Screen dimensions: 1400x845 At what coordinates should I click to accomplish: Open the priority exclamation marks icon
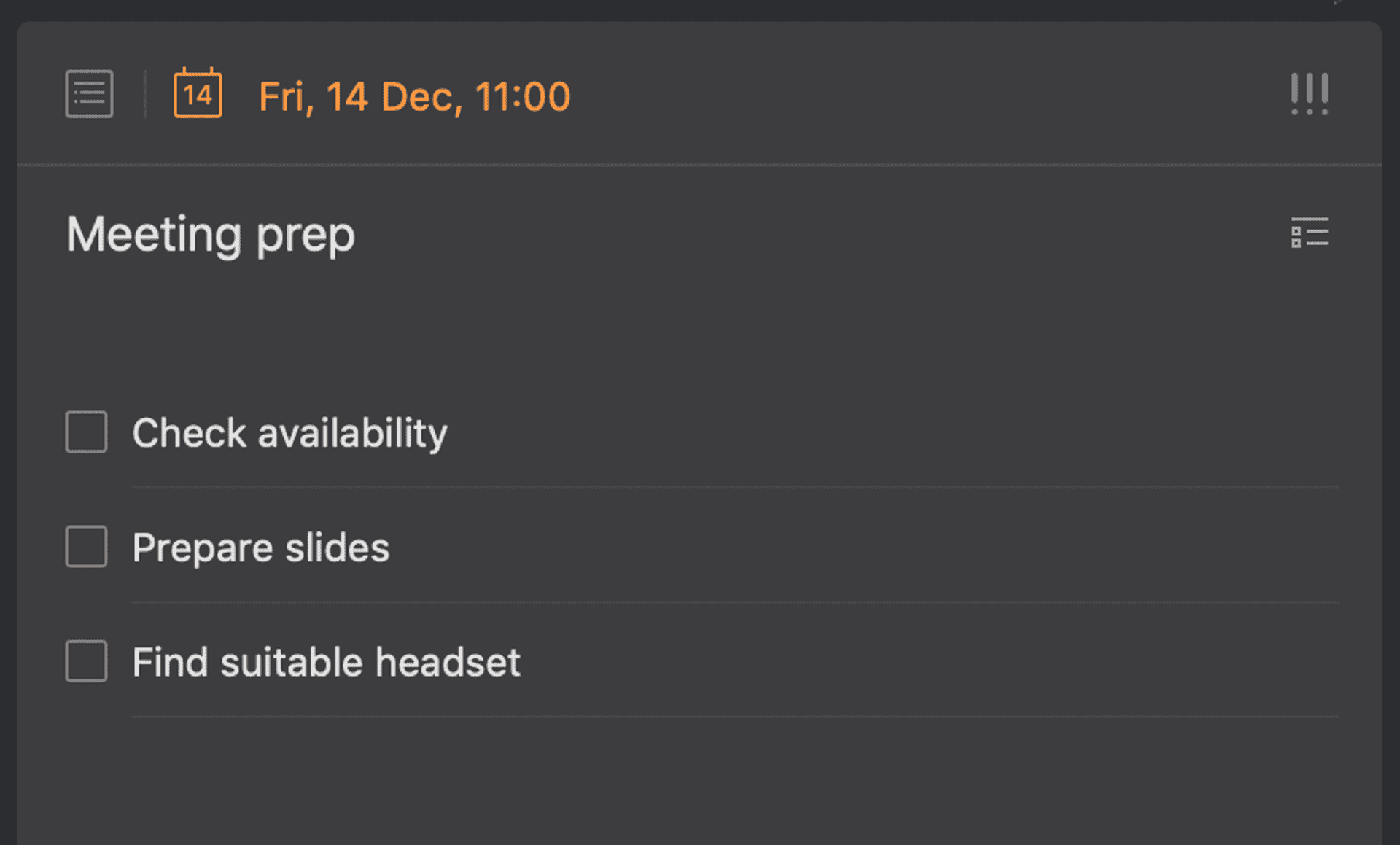(x=1309, y=94)
